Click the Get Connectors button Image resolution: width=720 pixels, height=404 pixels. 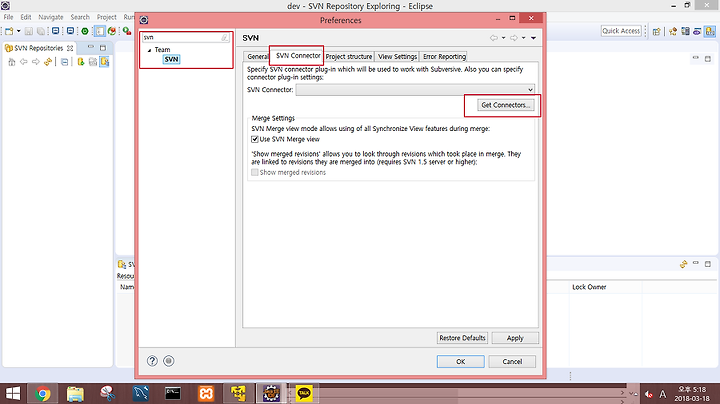[x=505, y=105]
